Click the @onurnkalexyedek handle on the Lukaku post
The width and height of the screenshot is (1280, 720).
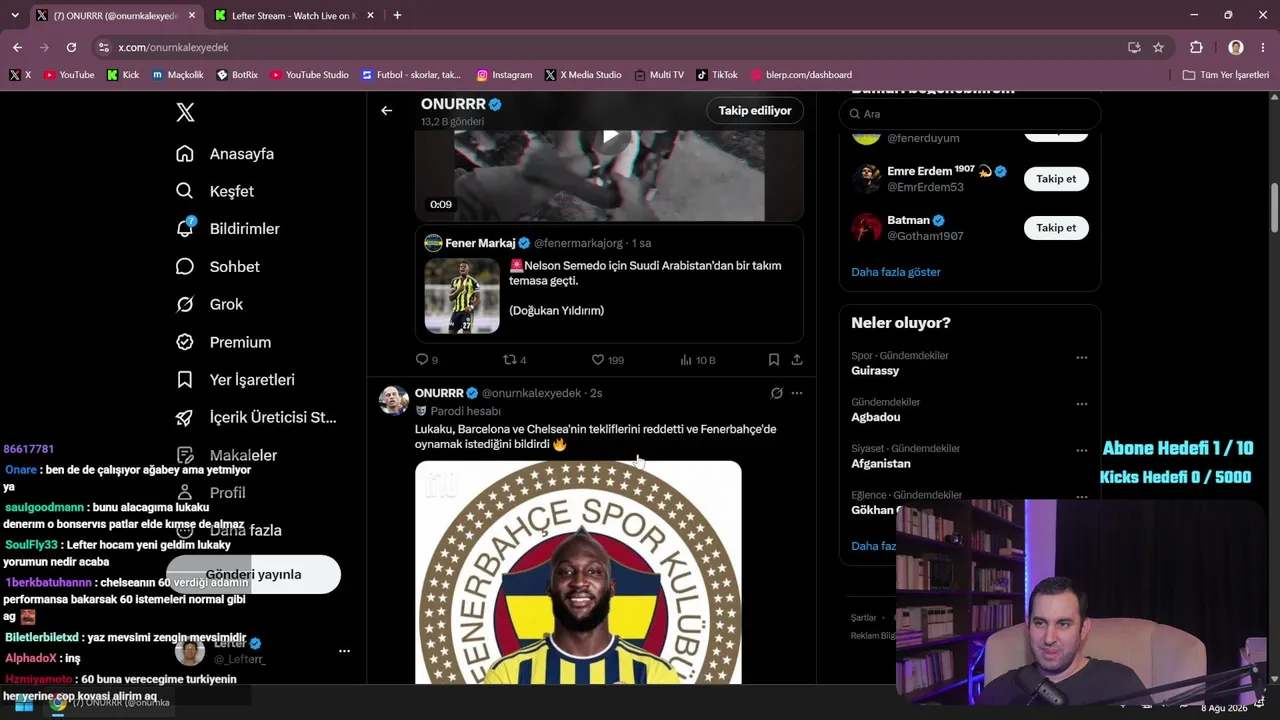pos(532,393)
